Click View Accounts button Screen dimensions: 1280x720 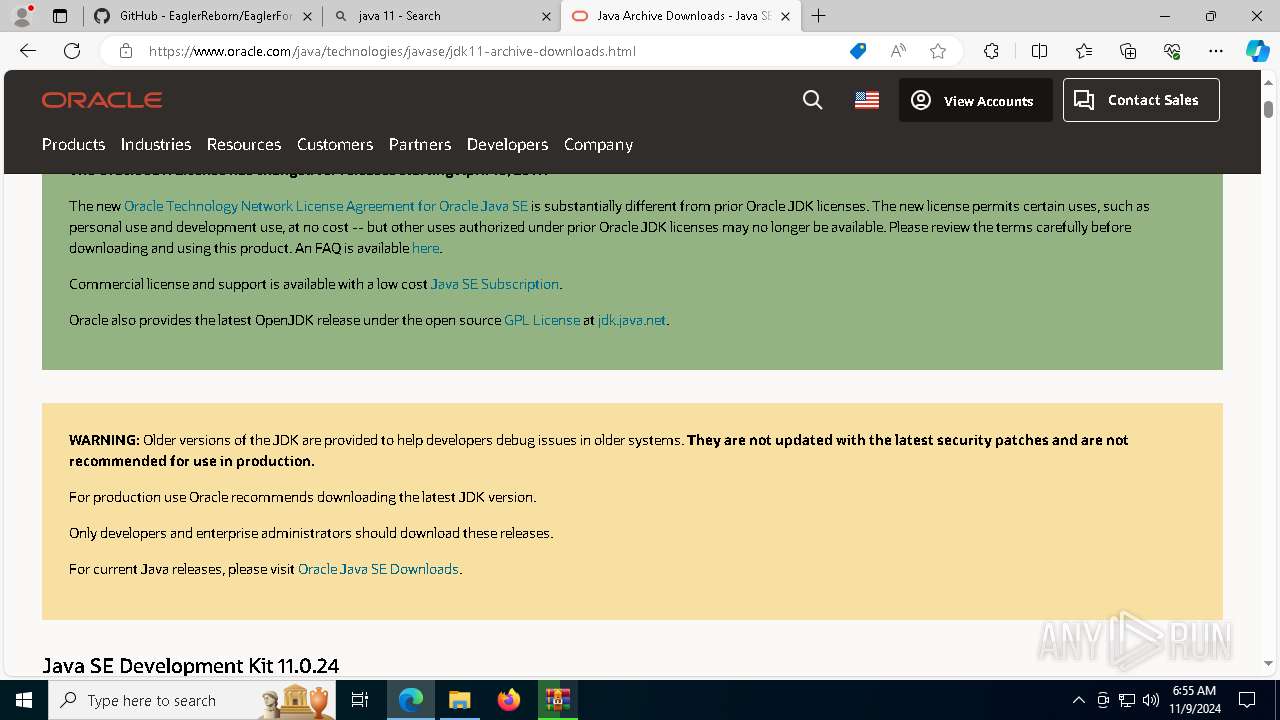pyautogui.click(x=975, y=100)
